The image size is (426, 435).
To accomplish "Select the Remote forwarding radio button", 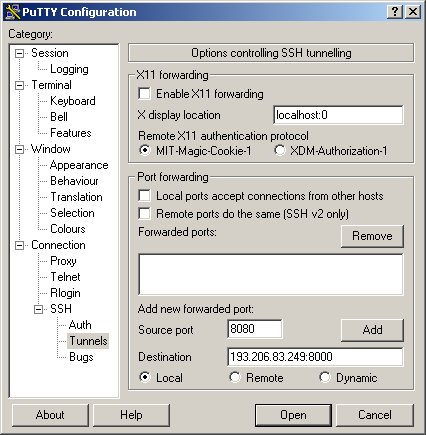I will point(235,377).
